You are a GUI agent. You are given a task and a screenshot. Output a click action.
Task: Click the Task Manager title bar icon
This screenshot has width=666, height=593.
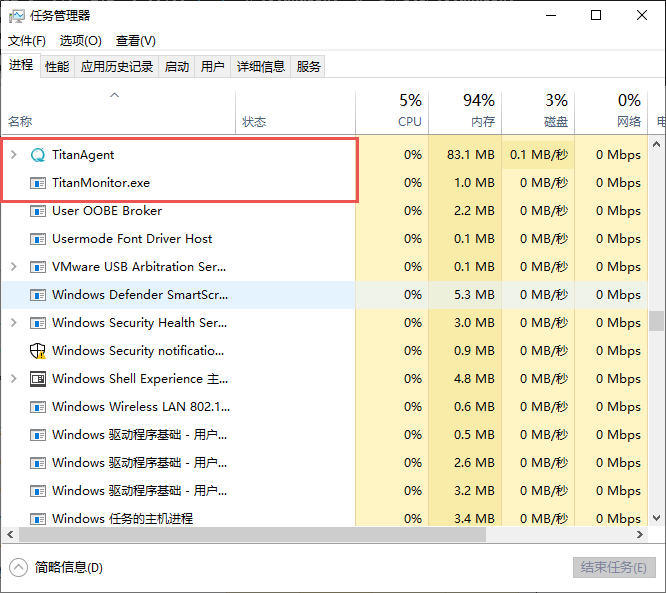pyautogui.click(x=17, y=16)
